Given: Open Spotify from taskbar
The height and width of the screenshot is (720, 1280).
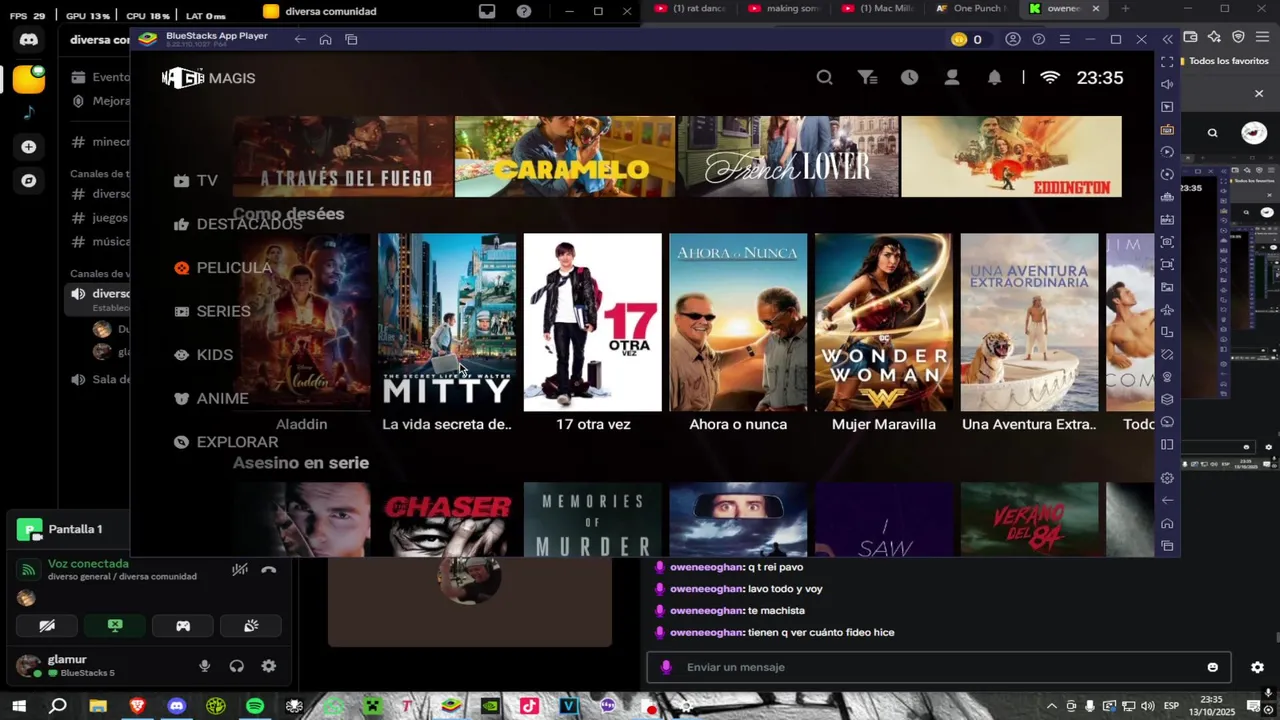Looking at the screenshot, I should click(255, 706).
